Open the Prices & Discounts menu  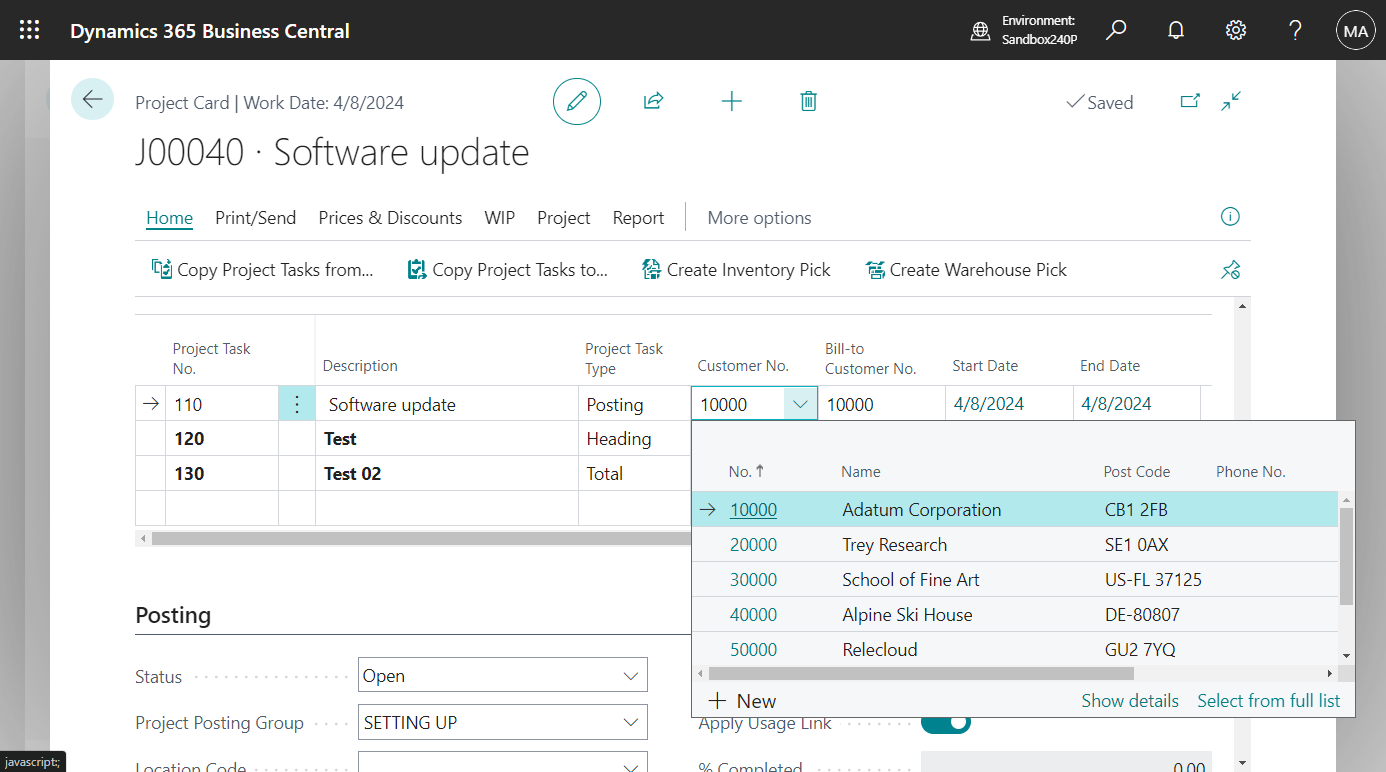click(390, 218)
